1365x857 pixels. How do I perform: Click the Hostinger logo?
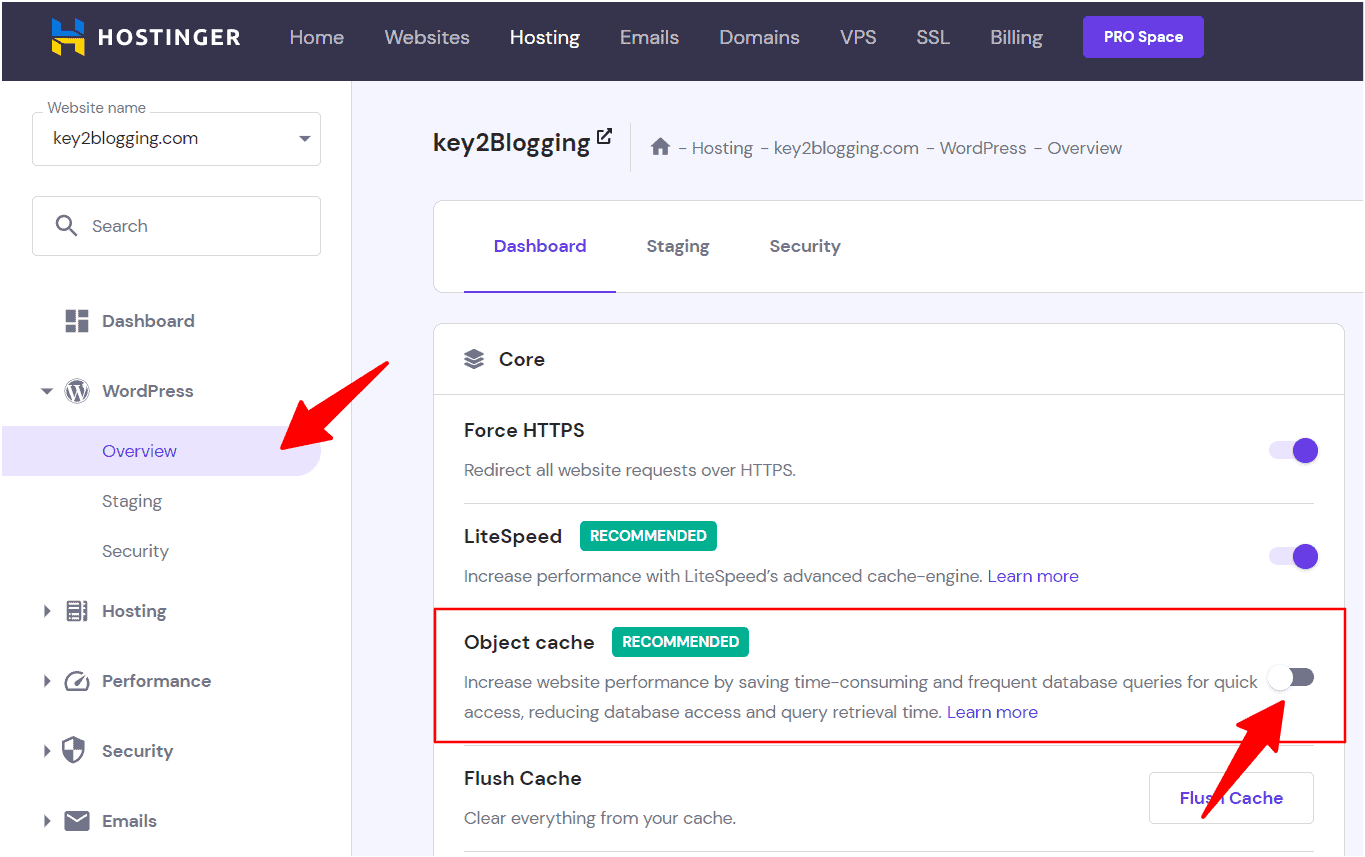pyautogui.click(x=146, y=37)
